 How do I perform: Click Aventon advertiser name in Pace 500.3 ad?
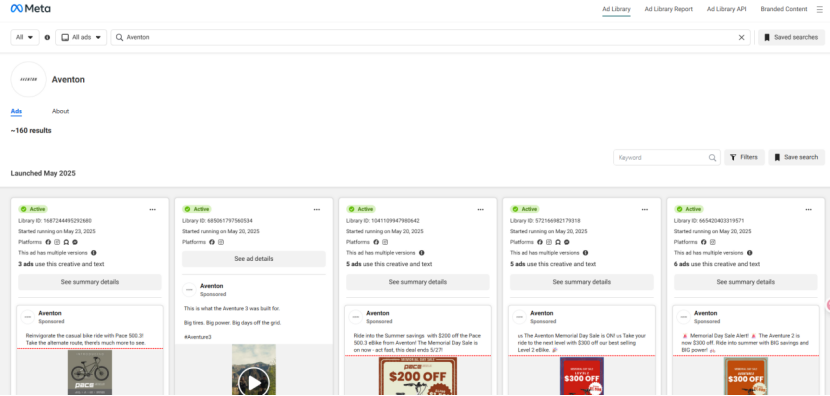tap(50, 313)
